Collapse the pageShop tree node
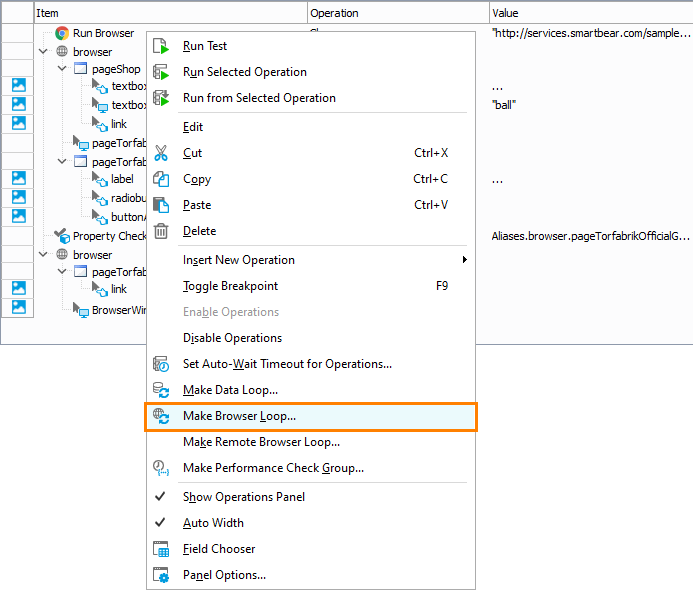693x590 pixels. point(62,70)
